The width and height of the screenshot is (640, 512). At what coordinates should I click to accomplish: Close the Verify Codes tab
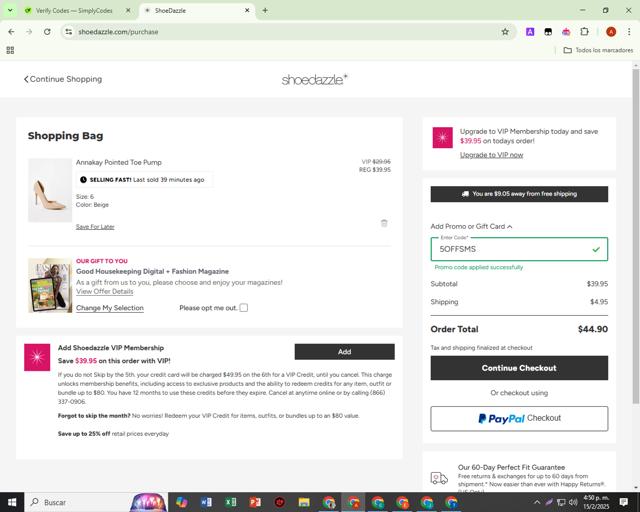pyautogui.click(x=128, y=11)
